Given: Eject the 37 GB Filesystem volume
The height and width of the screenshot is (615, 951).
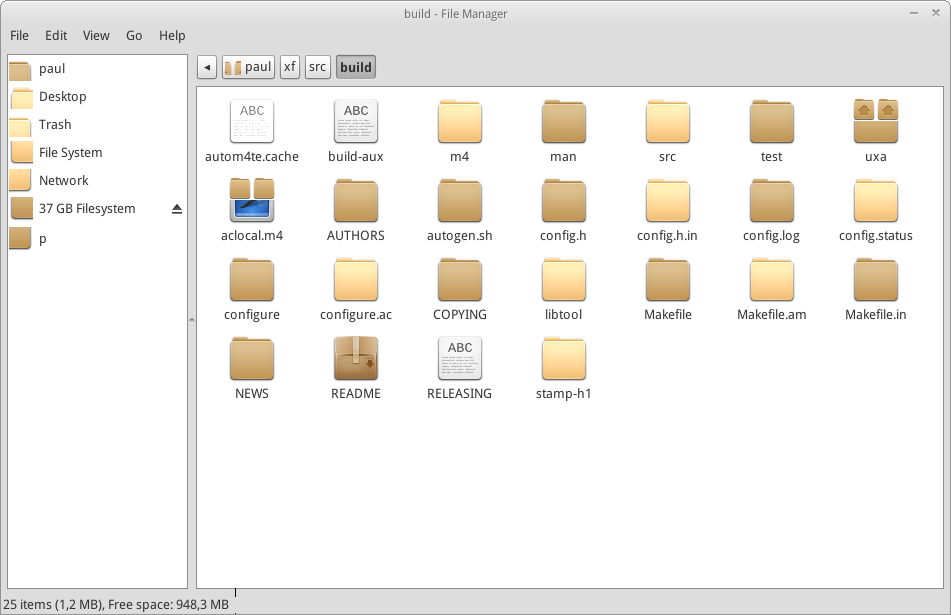Looking at the screenshot, I should [x=177, y=209].
